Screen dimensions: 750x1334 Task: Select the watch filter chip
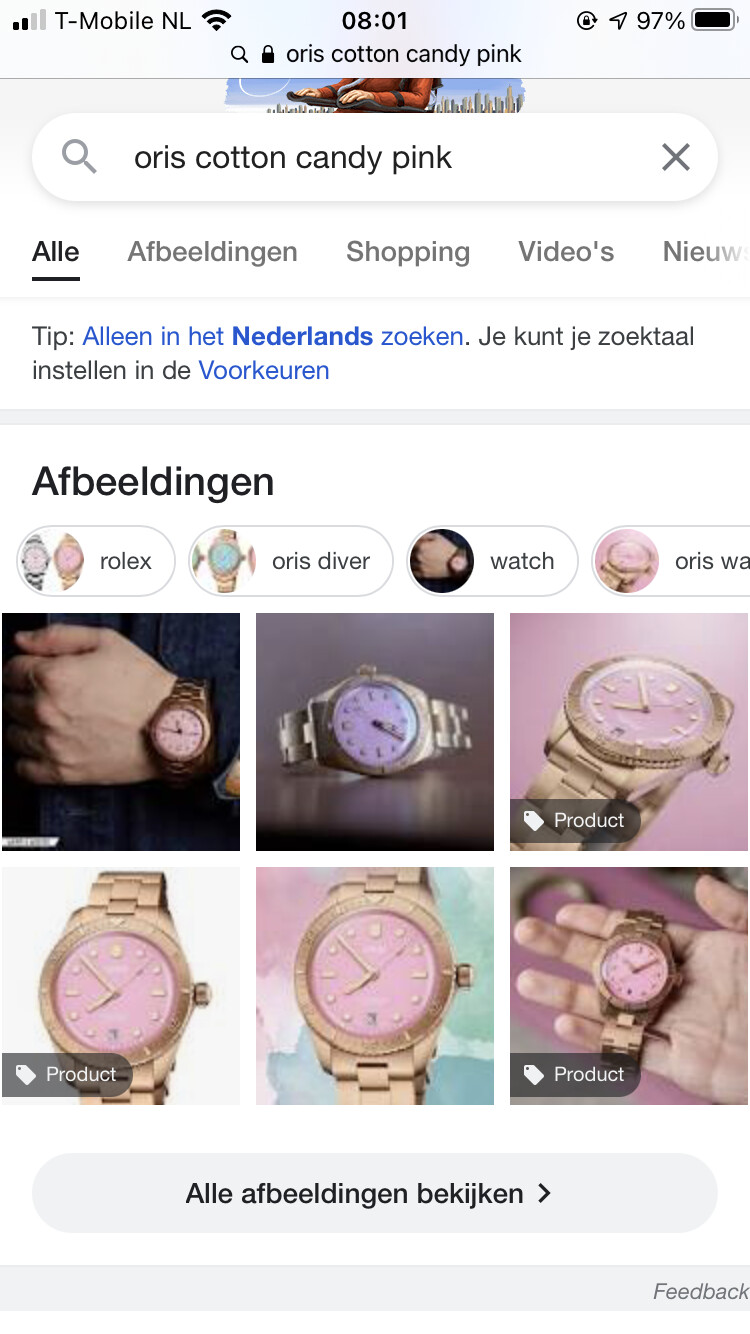click(x=492, y=561)
